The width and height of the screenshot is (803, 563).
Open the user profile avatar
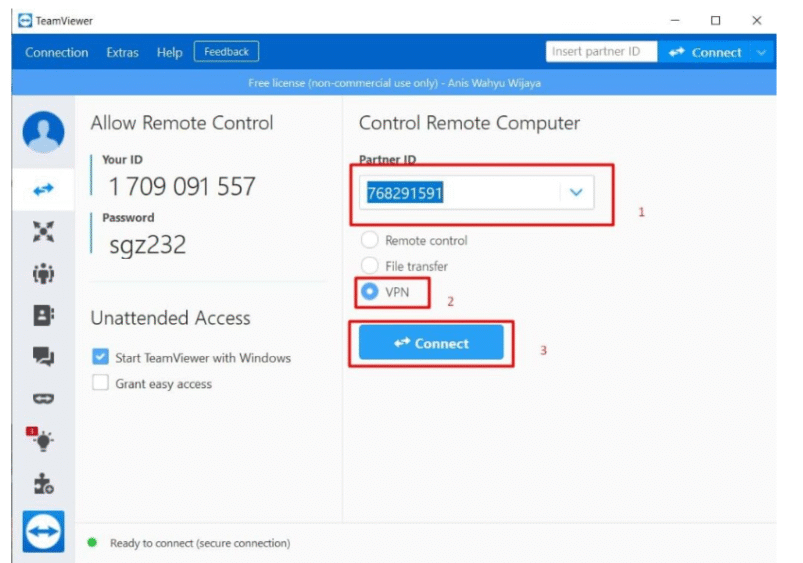coord(44,132)
